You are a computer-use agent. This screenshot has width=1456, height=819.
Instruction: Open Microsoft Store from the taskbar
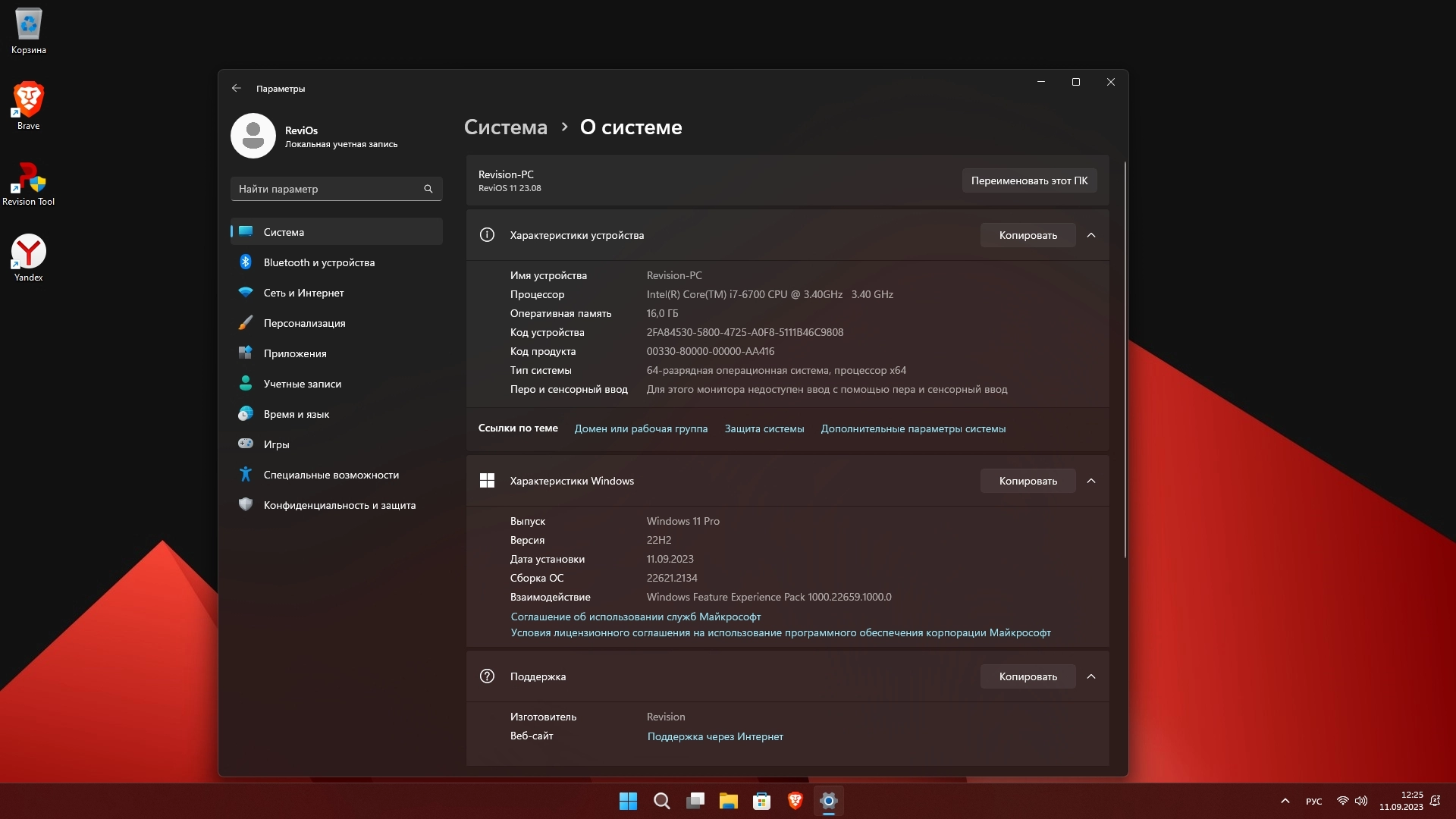(x=762, y=801)
